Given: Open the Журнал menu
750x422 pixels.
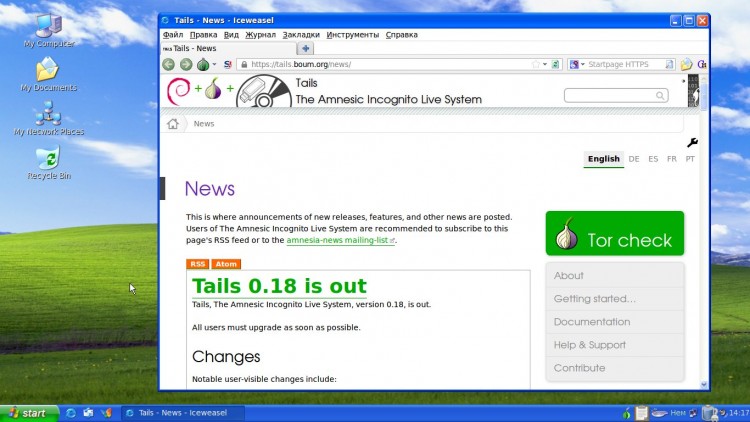Looking at the screenshot, I should pyautogui.click(x=260, y=34).
